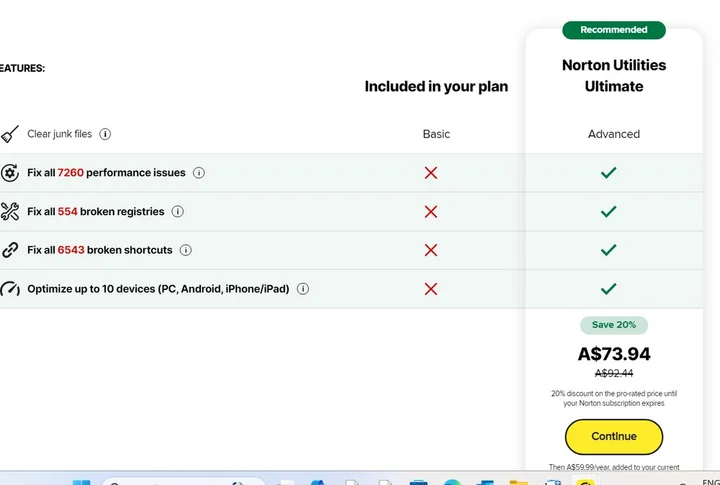Viewport: 720px width, 485px height.
Task: Click info icon next to broken shortcuts
Action: coord(186,250)
